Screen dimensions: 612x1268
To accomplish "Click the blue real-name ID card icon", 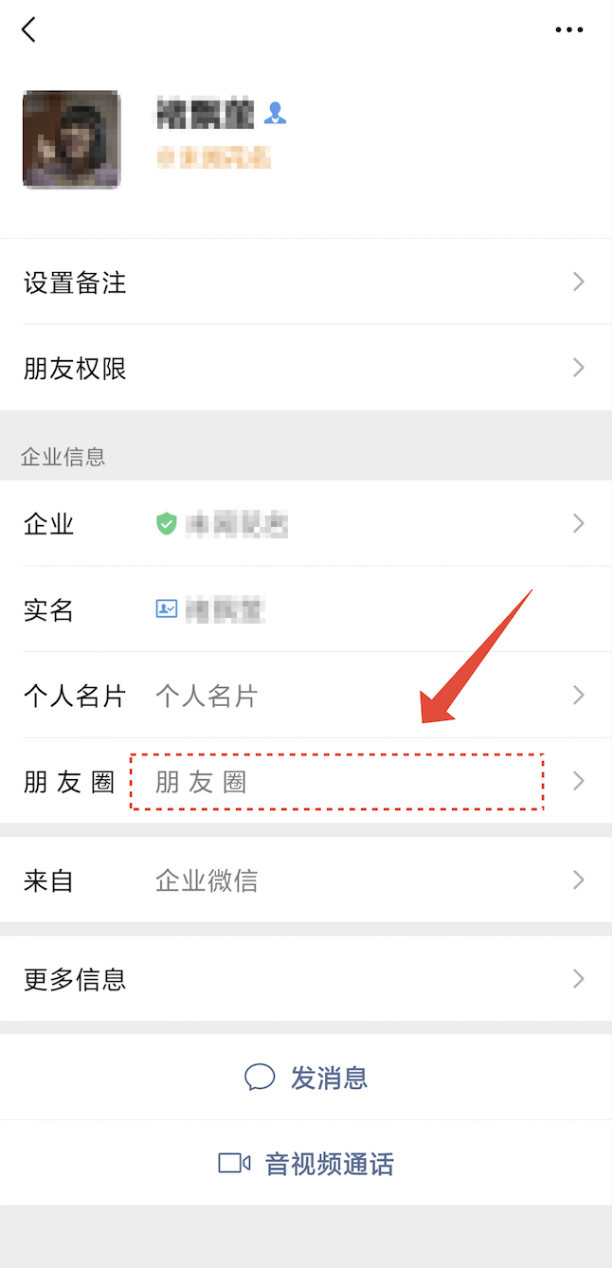I will point(166,608).
